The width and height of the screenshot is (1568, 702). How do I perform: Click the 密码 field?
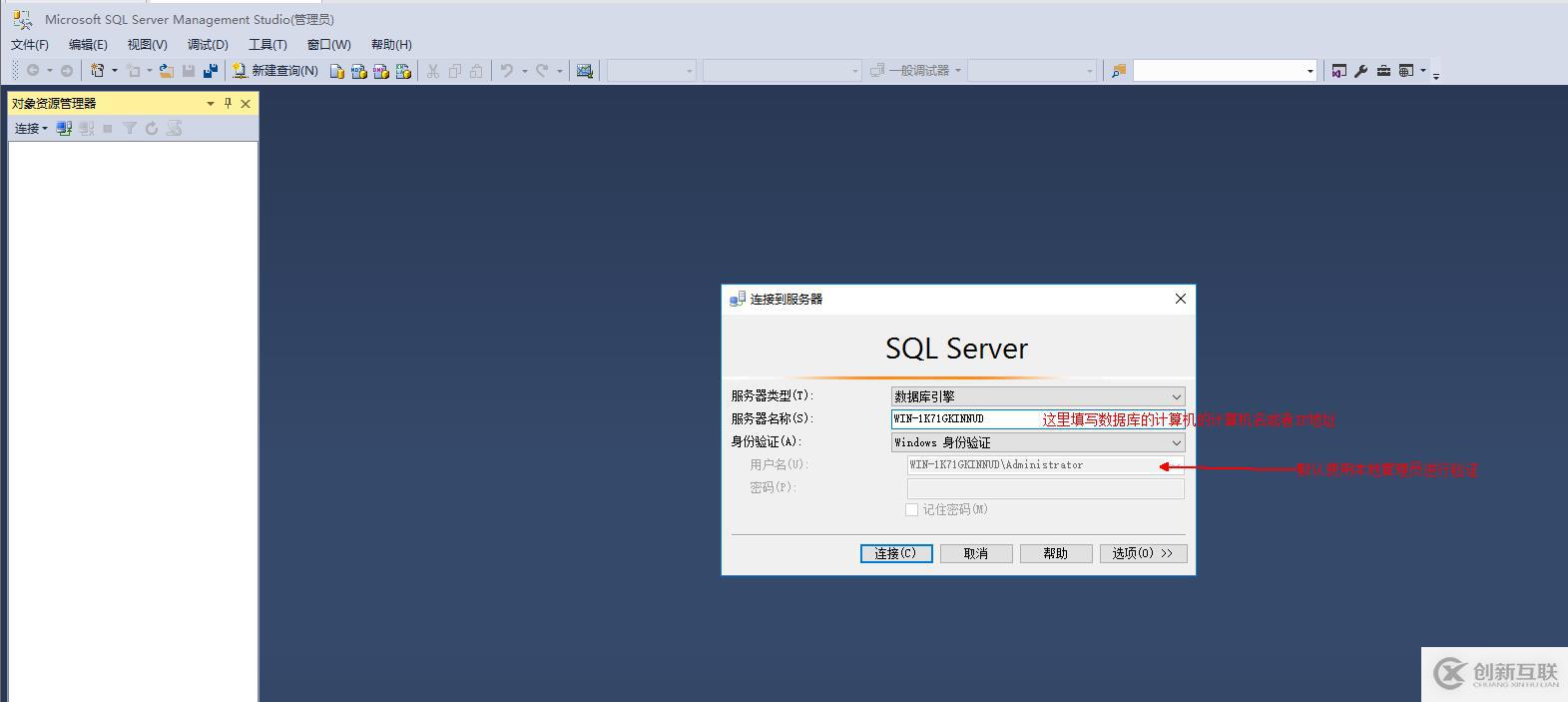[x=1045, y=488]
